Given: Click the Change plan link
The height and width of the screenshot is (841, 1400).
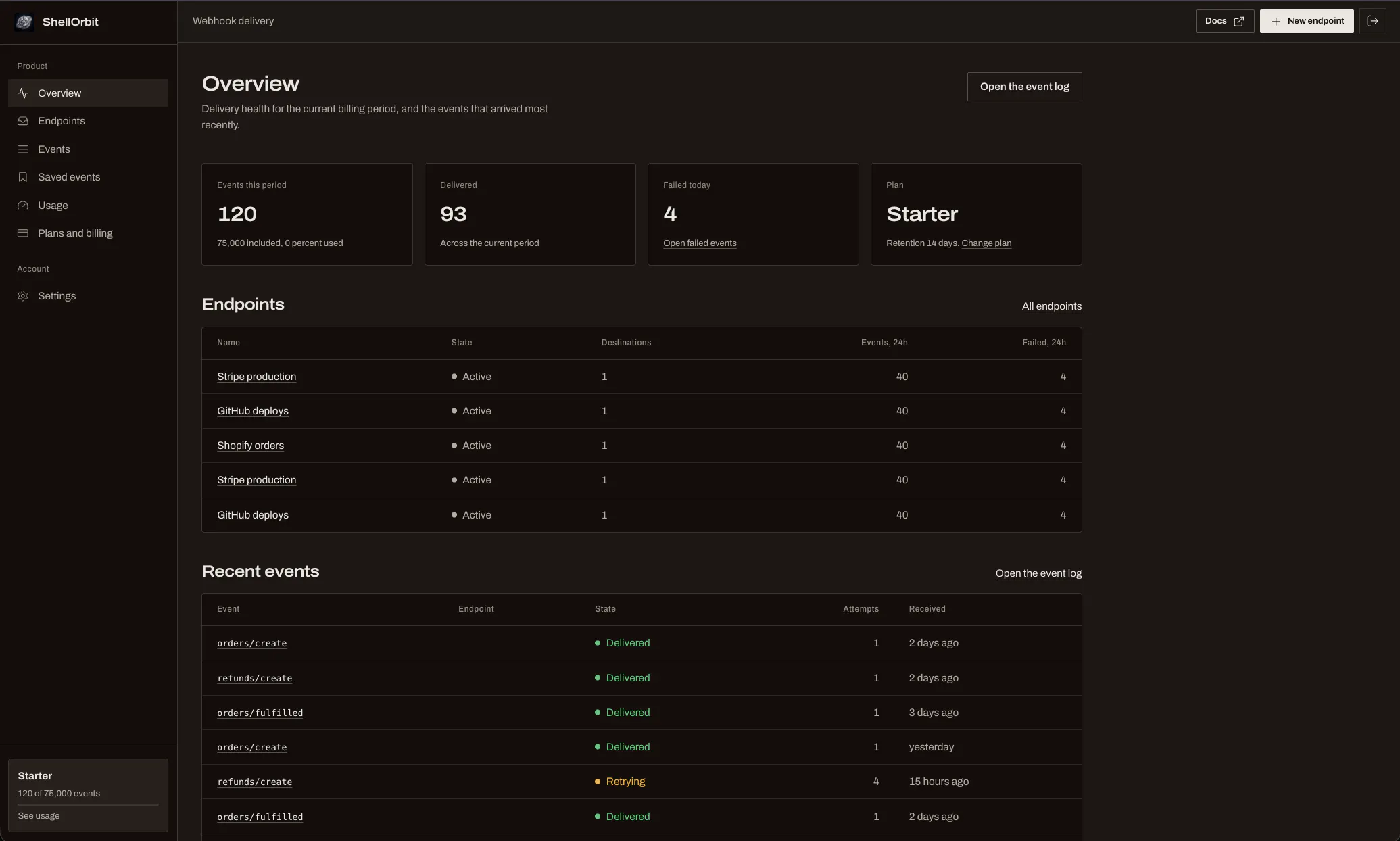Looking at the screenshot, I should 986,243.
